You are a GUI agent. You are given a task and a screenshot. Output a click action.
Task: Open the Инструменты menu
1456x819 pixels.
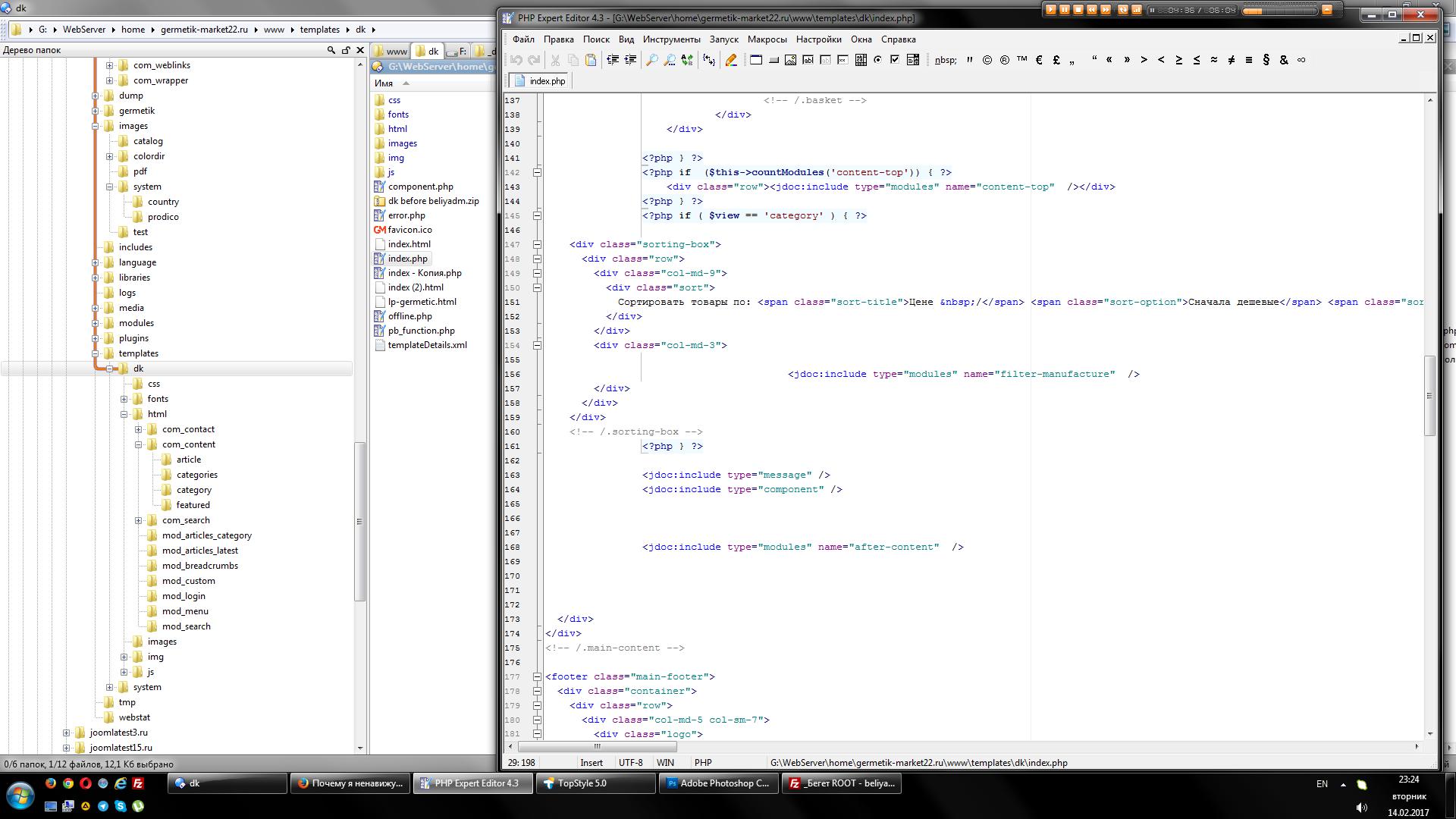(671, 39)
